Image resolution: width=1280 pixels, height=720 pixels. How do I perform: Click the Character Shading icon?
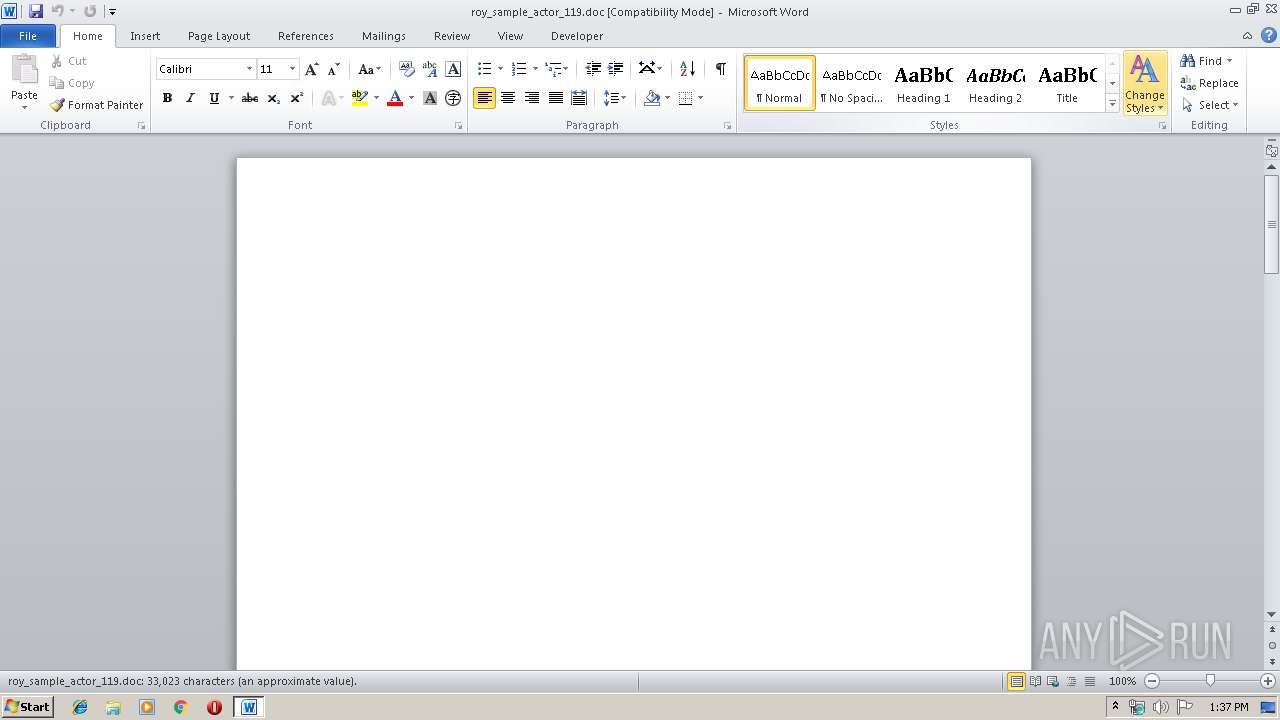(x=430, y=98)
